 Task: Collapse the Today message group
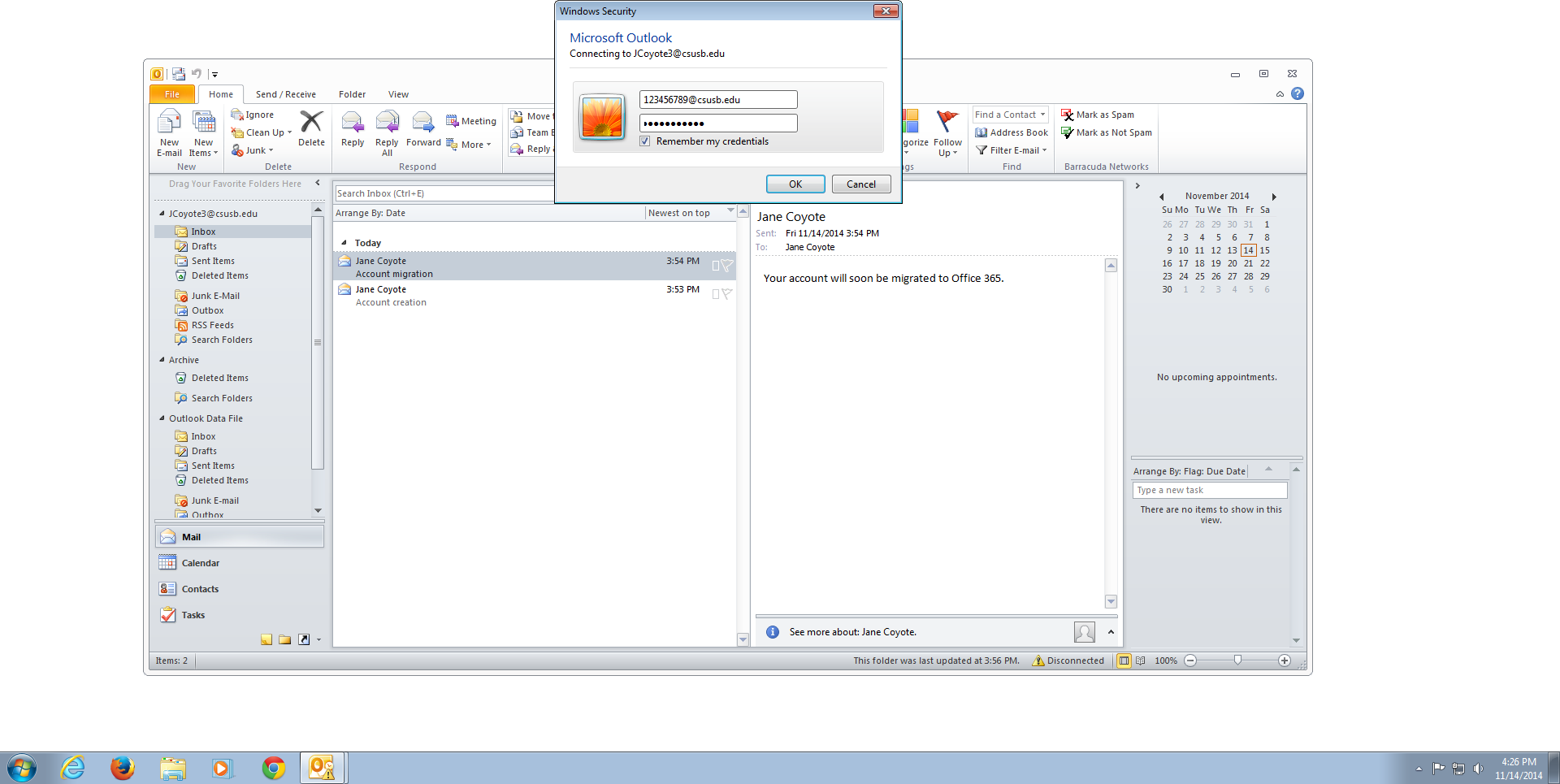click(344, 243)
